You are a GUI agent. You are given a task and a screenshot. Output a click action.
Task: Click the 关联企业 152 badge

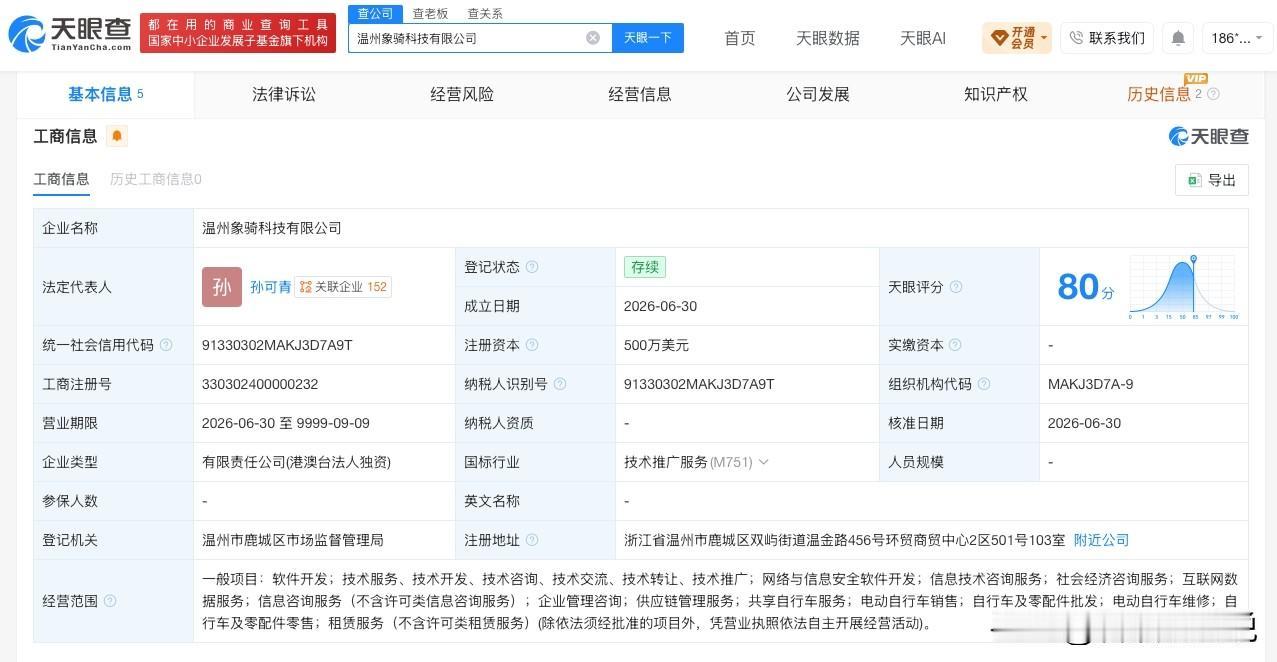[x=343, y=287]
